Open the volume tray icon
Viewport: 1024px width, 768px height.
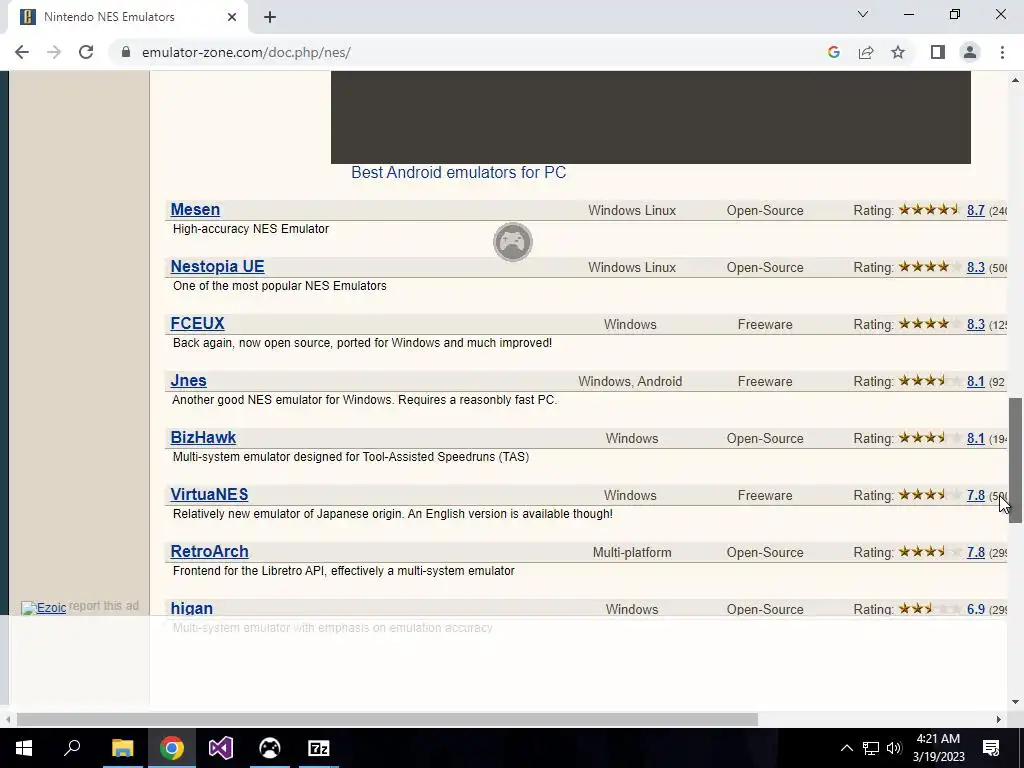coord(894,748)
